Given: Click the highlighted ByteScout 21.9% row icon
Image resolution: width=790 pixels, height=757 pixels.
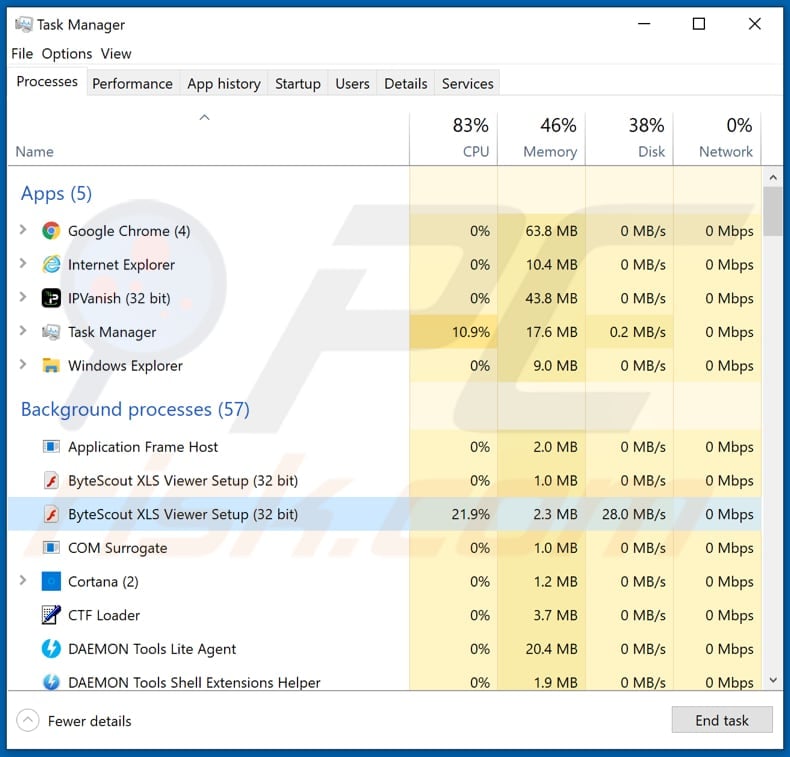Looking at the screenshot, I should pos(51,514).
